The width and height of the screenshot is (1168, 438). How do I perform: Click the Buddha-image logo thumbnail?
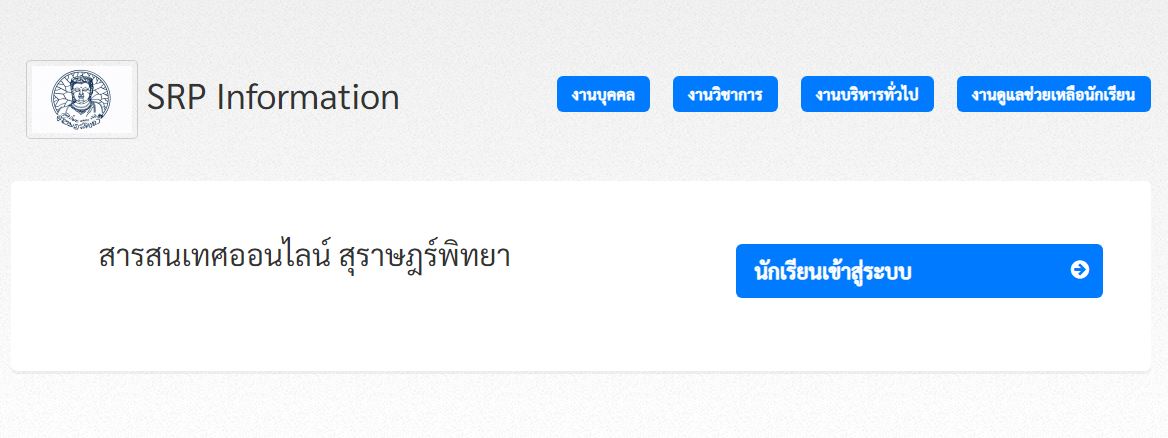click(82, 99)
